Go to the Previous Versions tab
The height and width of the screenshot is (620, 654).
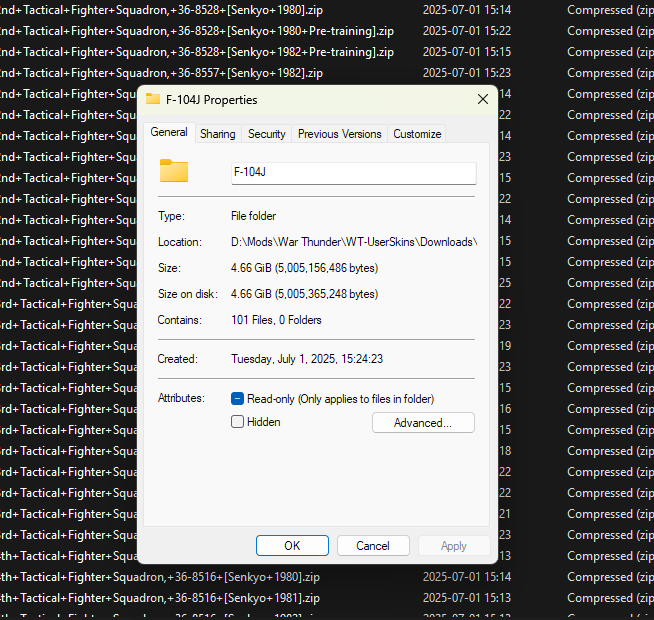pos(340,134)
